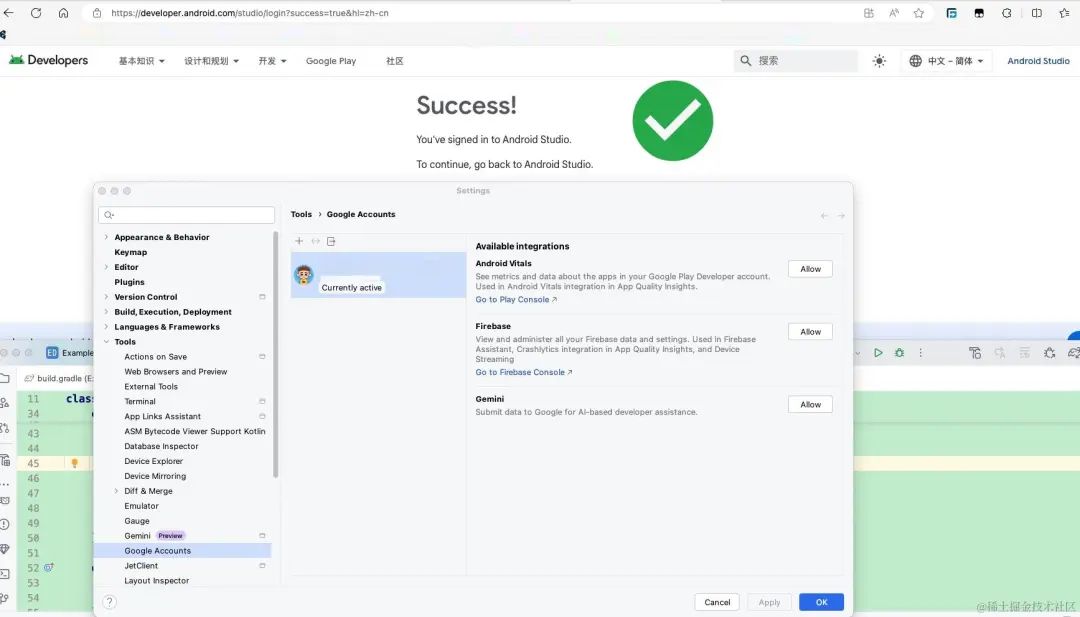Allow the Android Vitals integration
This screenshot has width=1080, height=617.
tap(810, 269)
